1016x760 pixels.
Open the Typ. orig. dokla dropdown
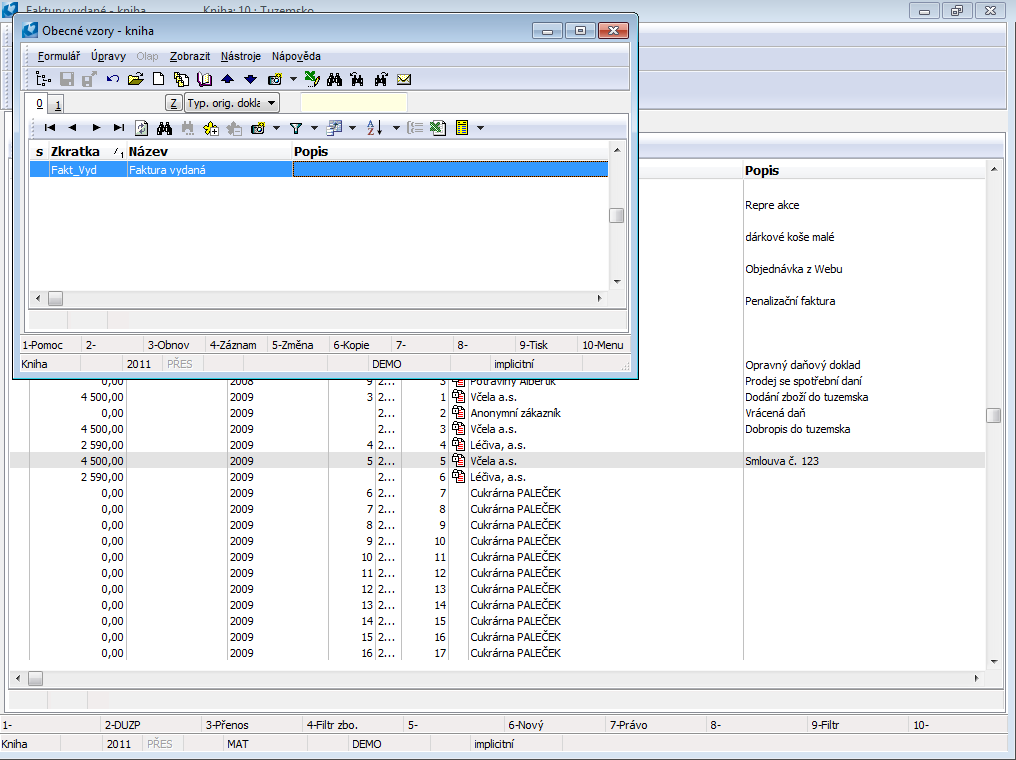coord(232,103)
